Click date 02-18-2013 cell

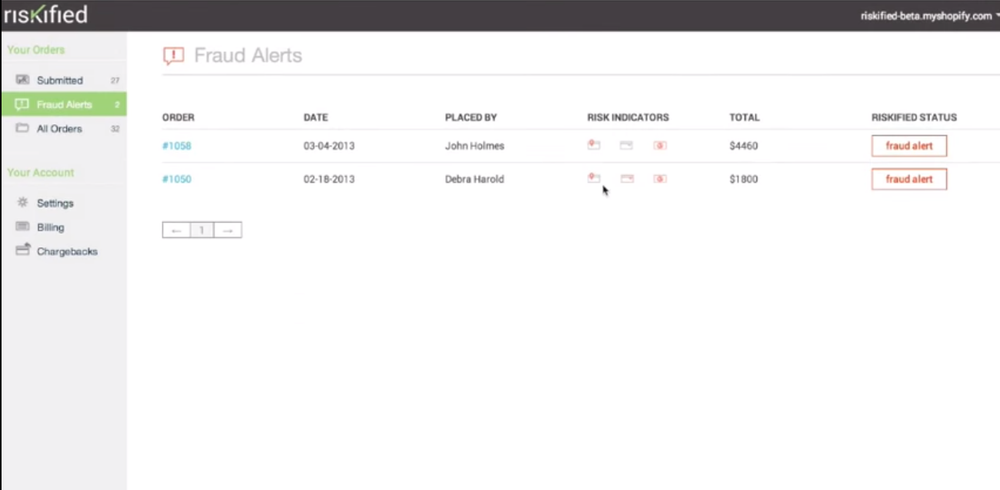329,179
